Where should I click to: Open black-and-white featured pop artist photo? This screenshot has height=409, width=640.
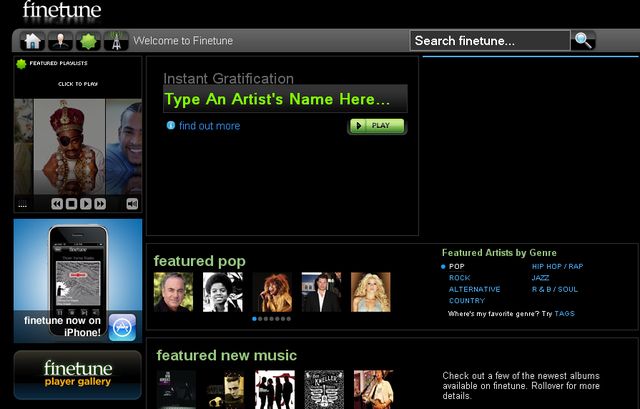point(223,292)
